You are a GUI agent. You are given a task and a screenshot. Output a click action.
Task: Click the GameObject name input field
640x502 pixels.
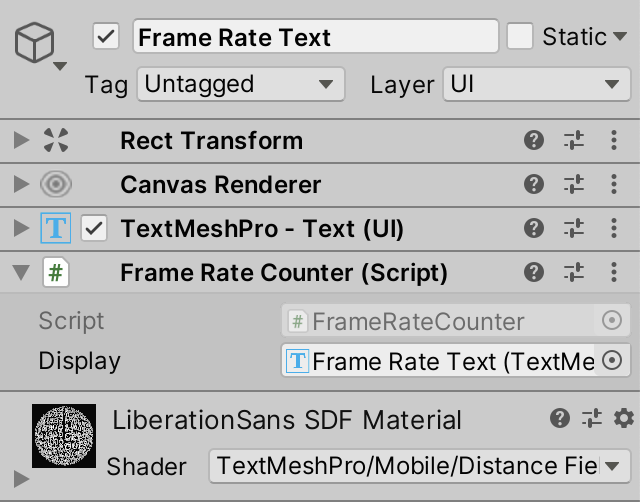pyautogui.click(x=315, y=37)
